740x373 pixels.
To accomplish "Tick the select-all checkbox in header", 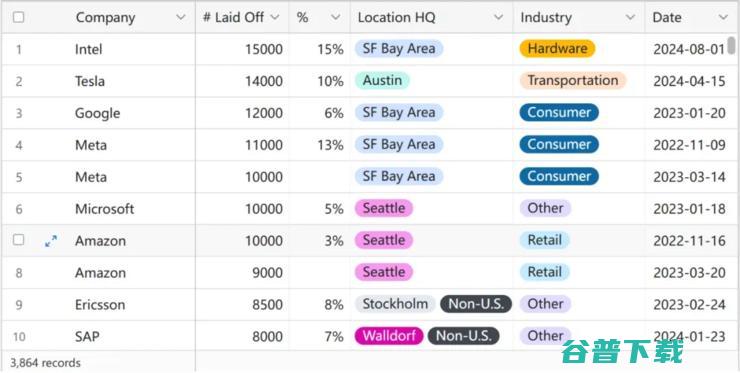I will [18, 17].
